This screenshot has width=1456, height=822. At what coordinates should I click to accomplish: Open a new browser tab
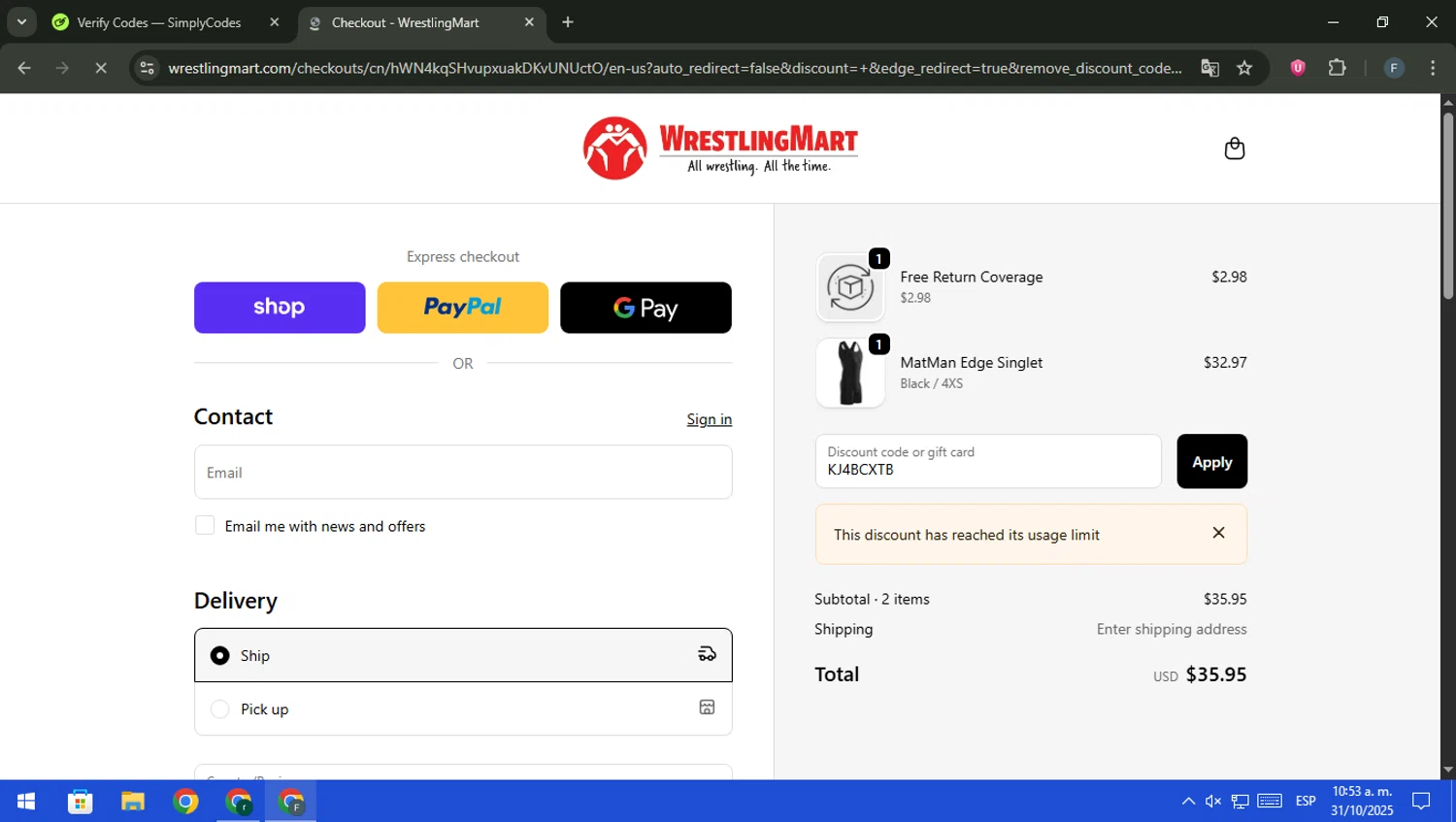pos(568,22)
